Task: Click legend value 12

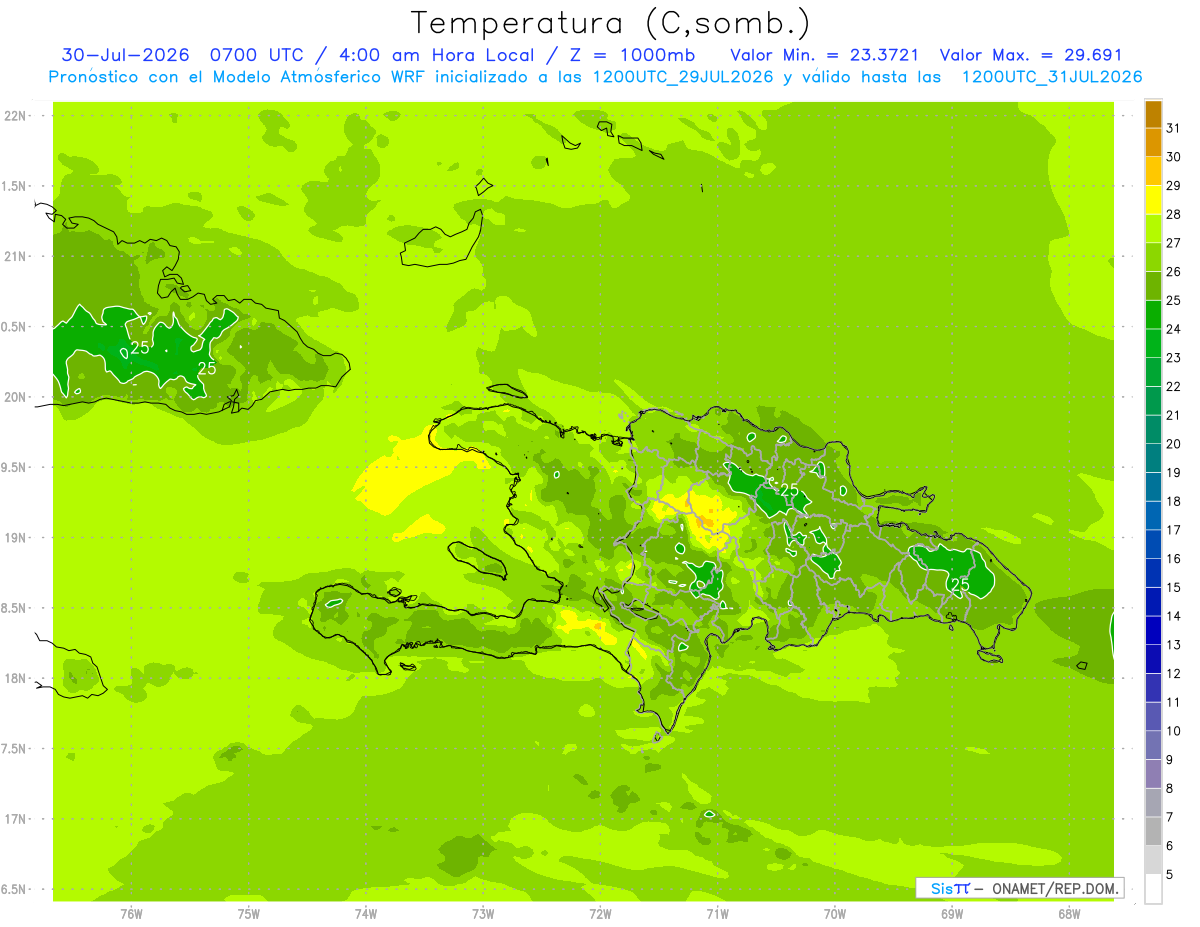Action: tap(1173, 674)
